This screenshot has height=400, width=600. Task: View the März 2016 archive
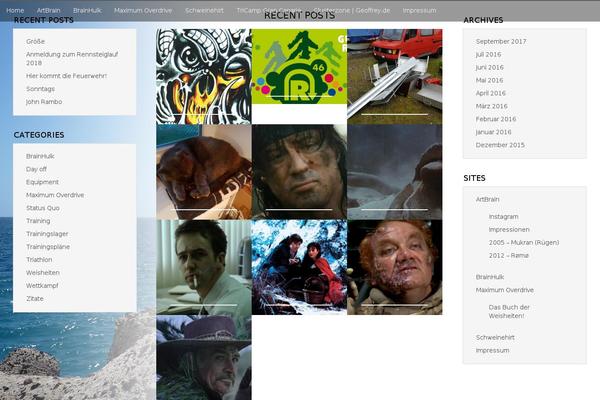pyautogui.click(x=491, y=106)
